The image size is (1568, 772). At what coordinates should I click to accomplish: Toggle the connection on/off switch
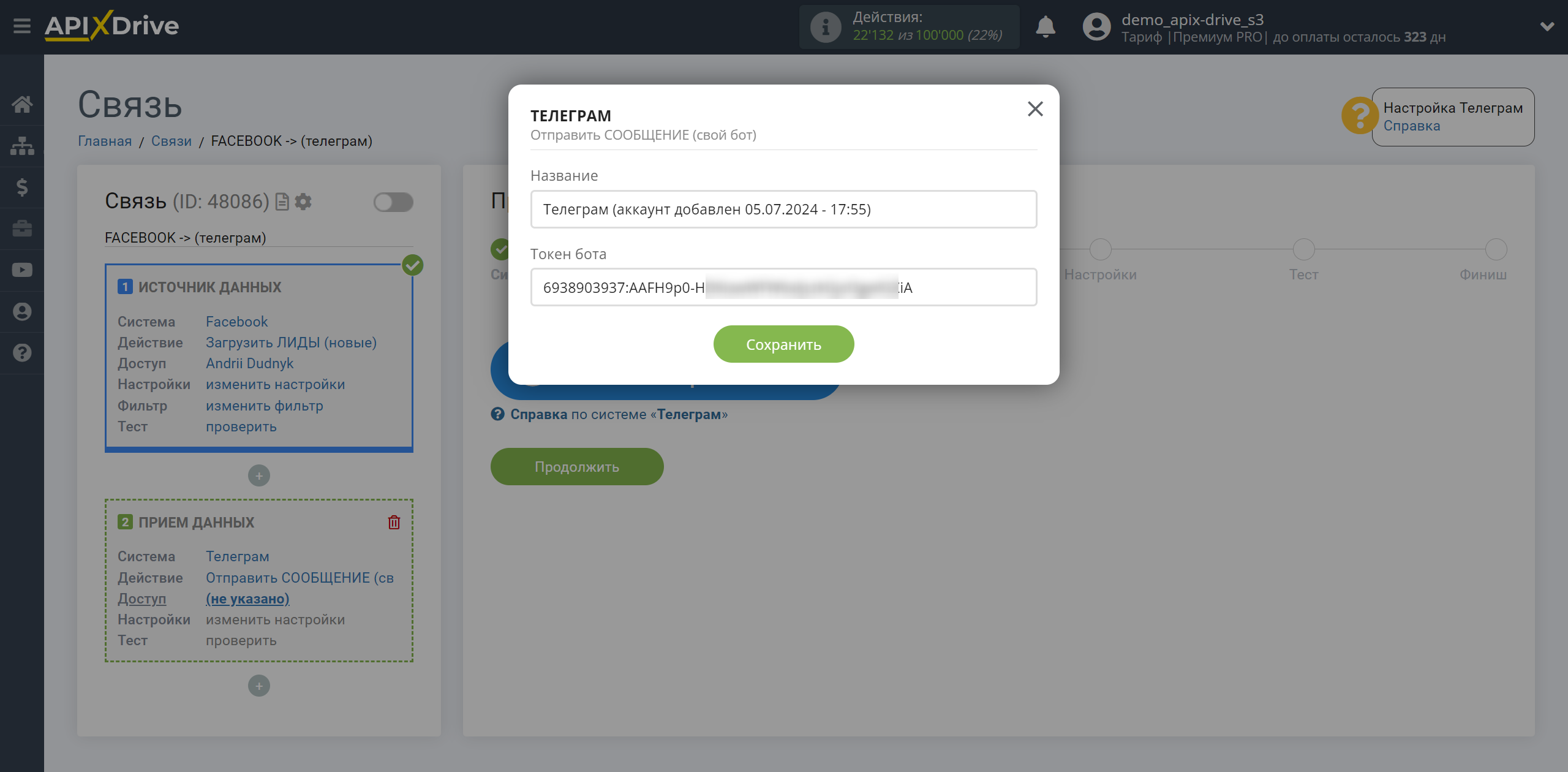(x=394, y=202)
